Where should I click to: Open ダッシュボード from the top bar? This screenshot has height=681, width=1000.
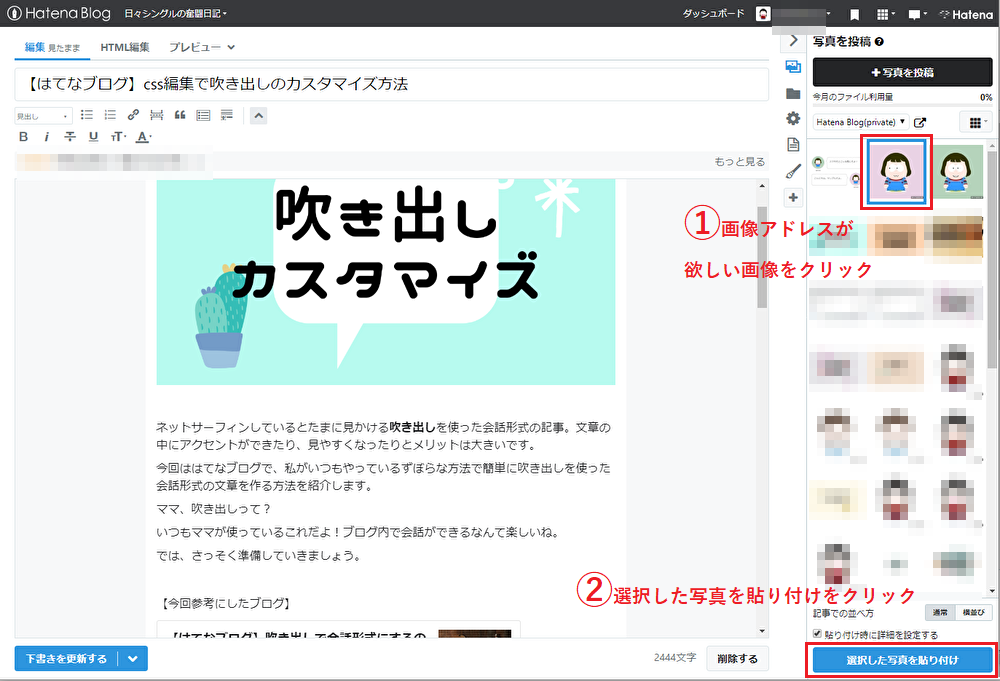point(716,14)
